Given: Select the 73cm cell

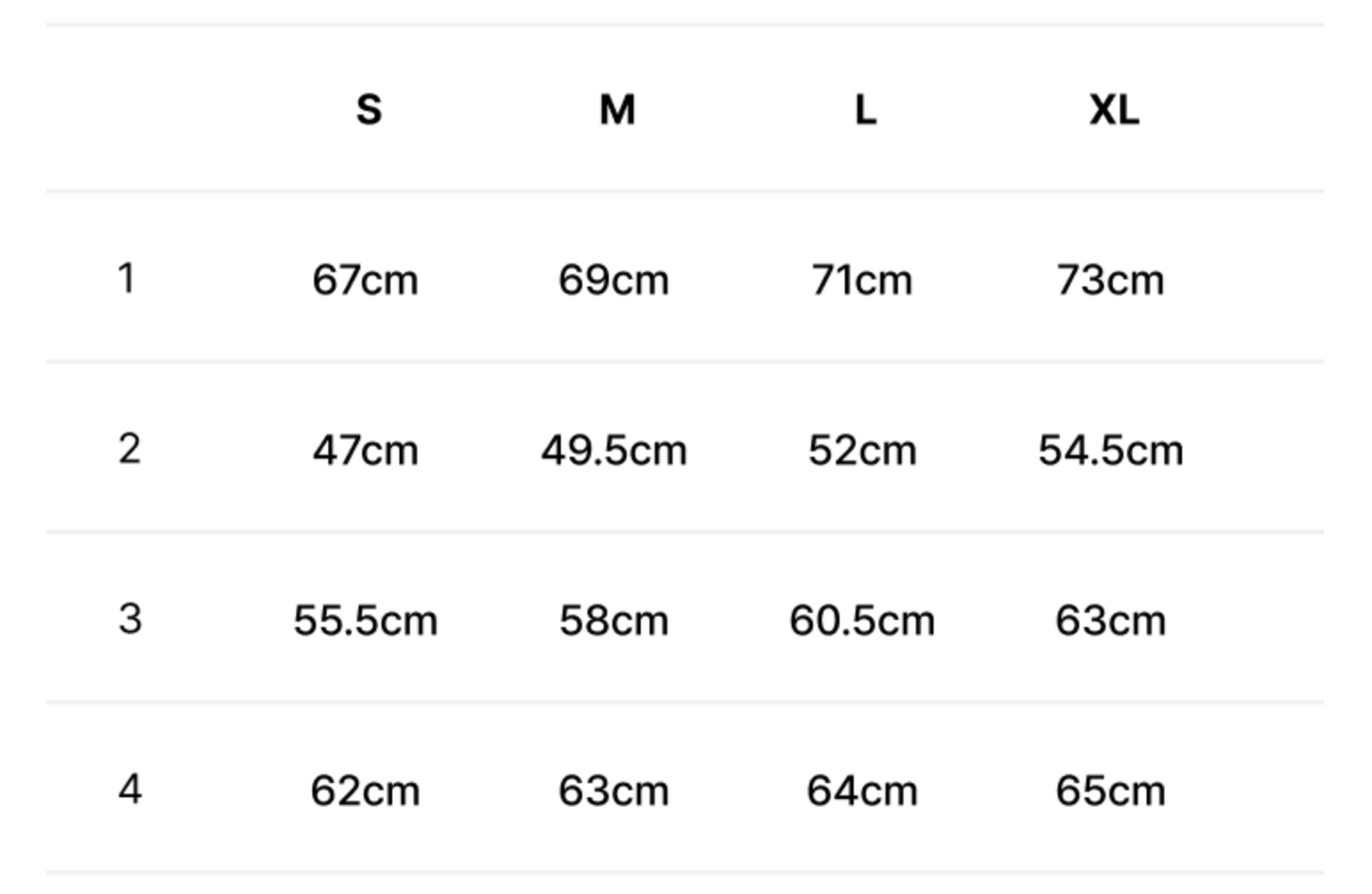Looking at the screenshot, I should pyautogui.click(x=1110, y=280).
